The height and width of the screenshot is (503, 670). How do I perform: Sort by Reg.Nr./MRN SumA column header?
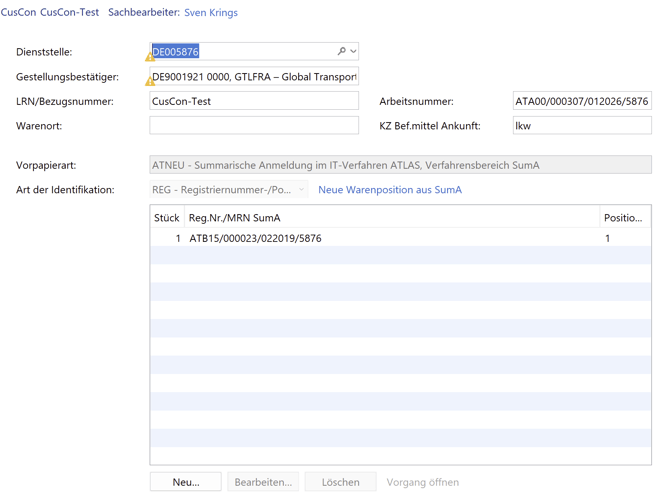[390, 218]
